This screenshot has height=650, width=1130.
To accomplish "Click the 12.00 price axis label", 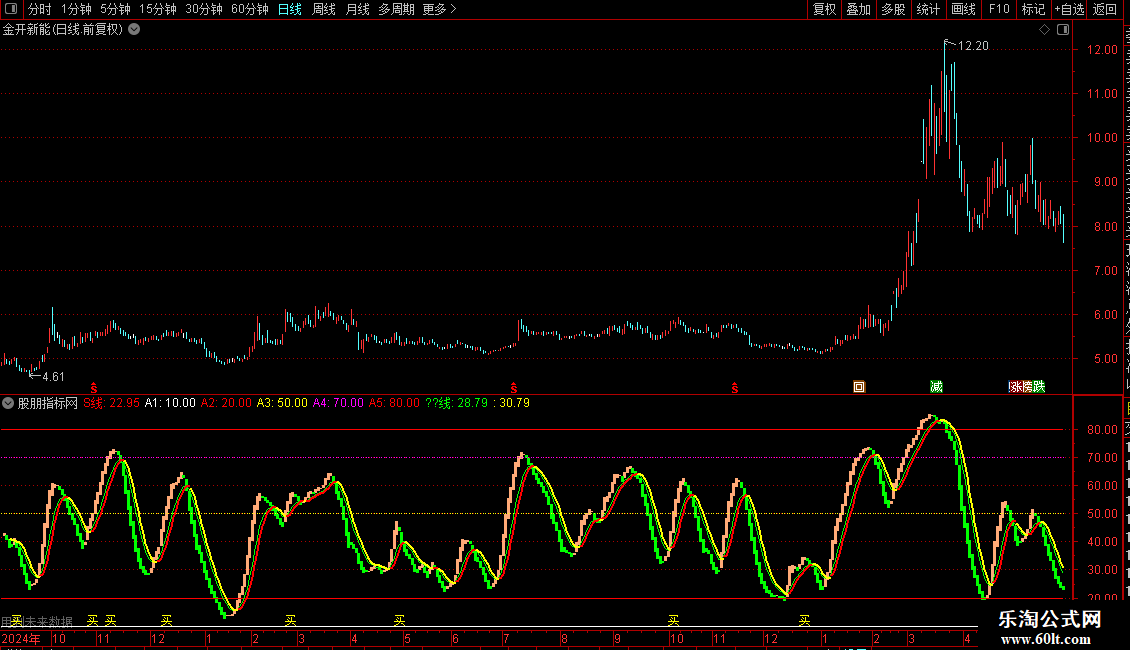I will coord(1103,50).
